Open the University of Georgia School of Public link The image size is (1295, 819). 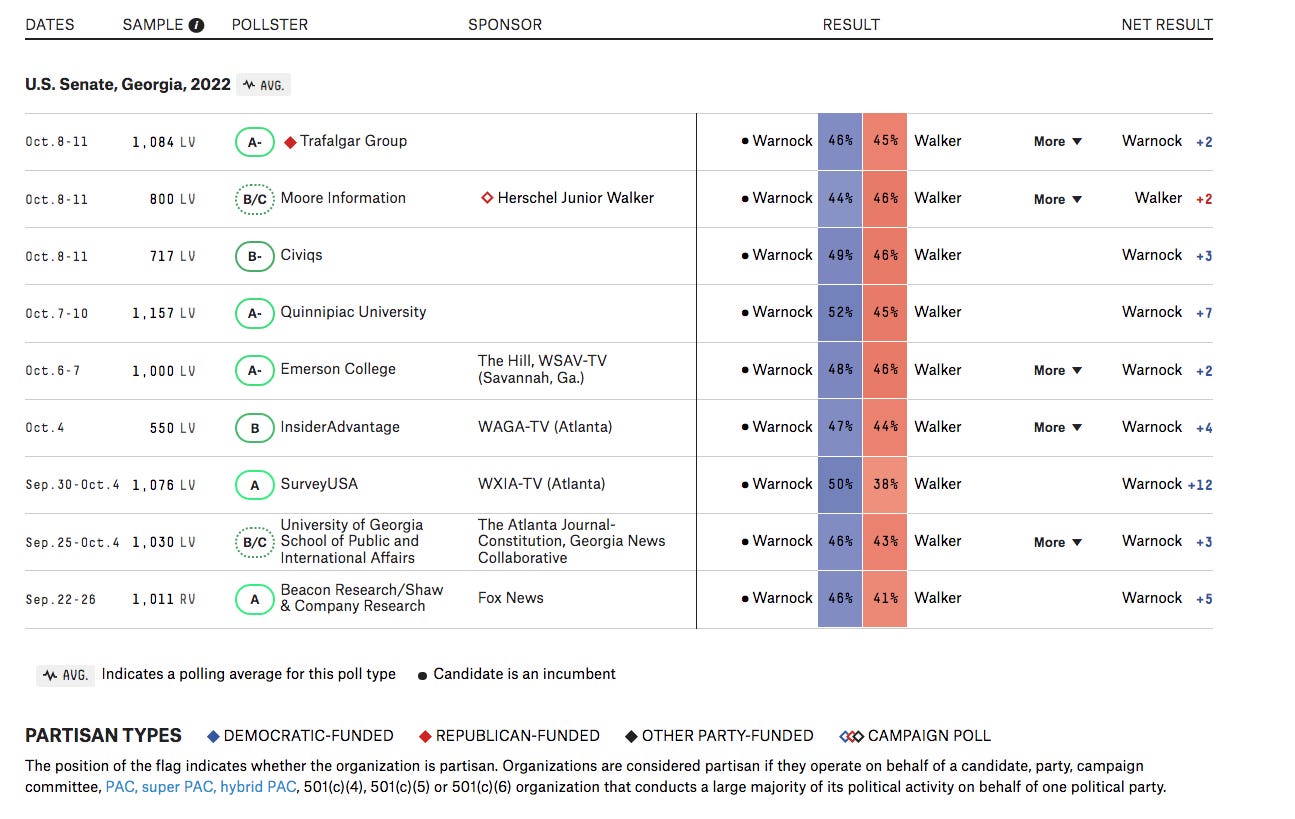click(x=351, y=541)
